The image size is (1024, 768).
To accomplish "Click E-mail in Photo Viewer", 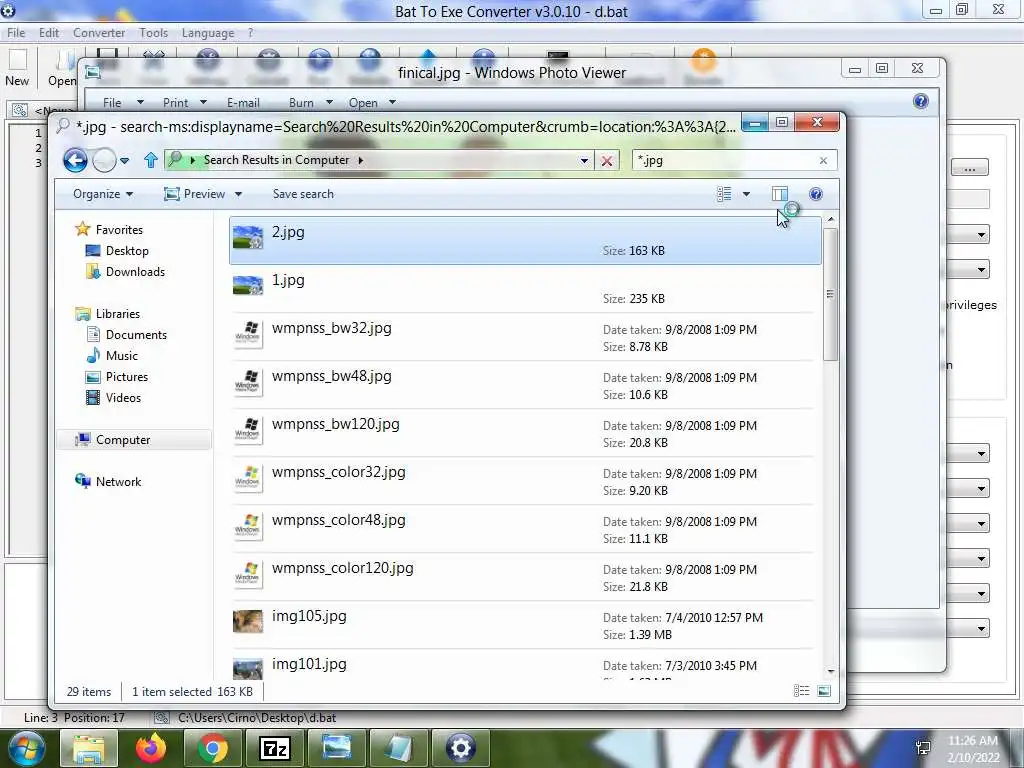I will [x=243, y=103].
